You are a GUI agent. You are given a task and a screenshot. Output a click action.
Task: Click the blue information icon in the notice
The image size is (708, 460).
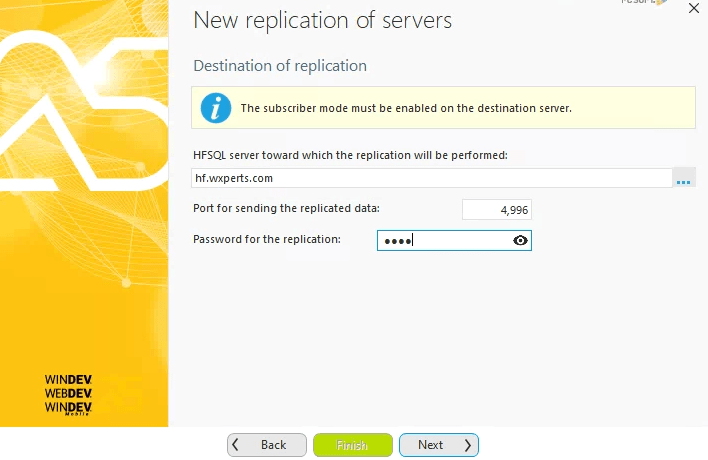pyautogui.click(x=215, y=108)
